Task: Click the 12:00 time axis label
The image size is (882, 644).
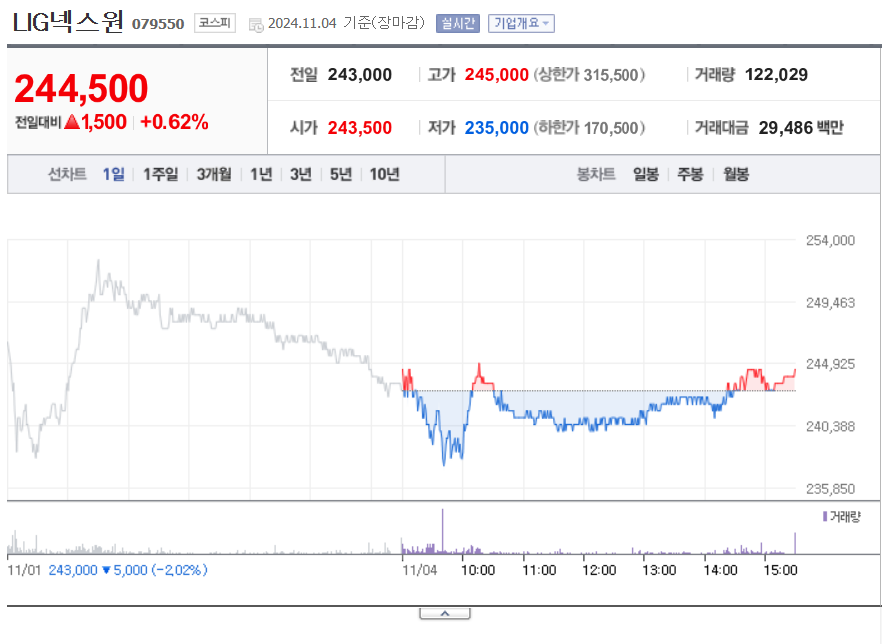Action: pyautogui.click(x=600, y=570)
